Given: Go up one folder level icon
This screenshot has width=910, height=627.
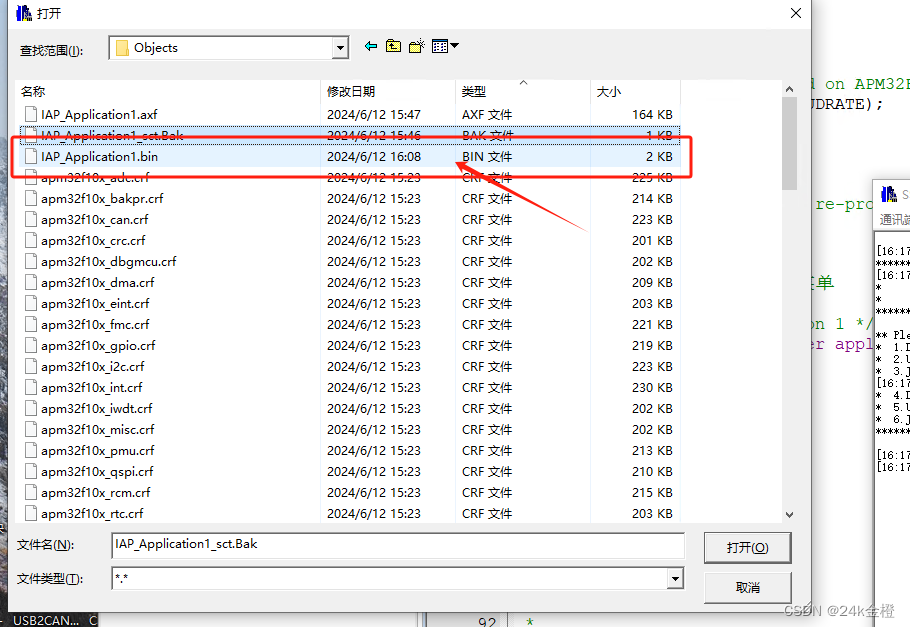Looking at the screenshot, I should click(392, 46).
